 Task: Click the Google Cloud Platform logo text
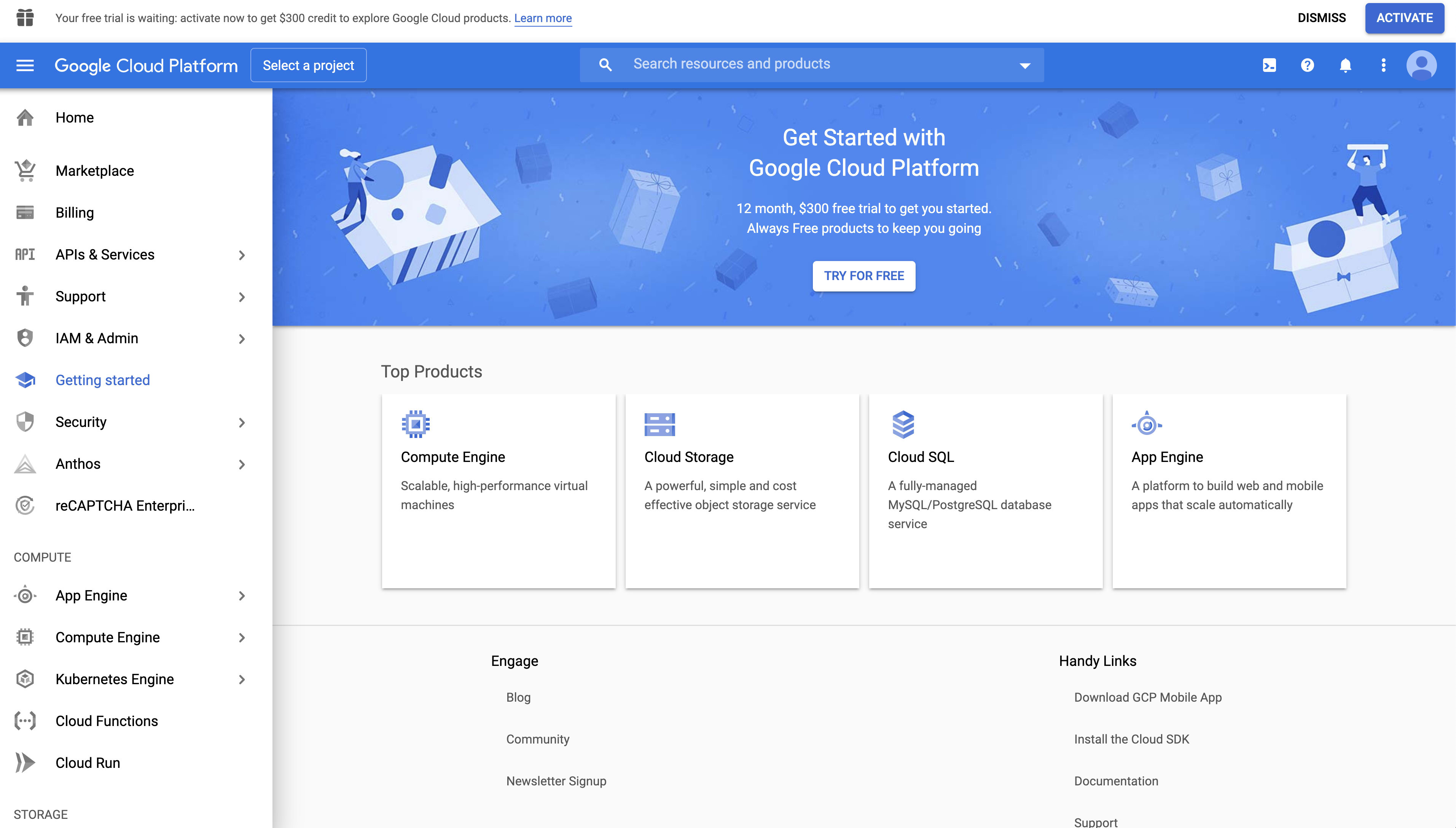(146, 65)
